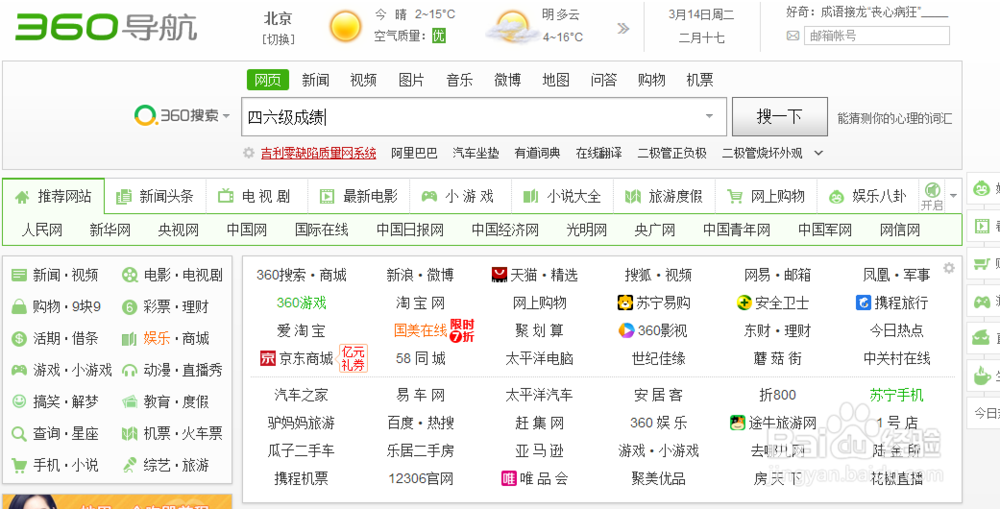The height and width of the screenshot is (509, 1000).
Task: Click the 搜一下 search button
Action: 779,117
